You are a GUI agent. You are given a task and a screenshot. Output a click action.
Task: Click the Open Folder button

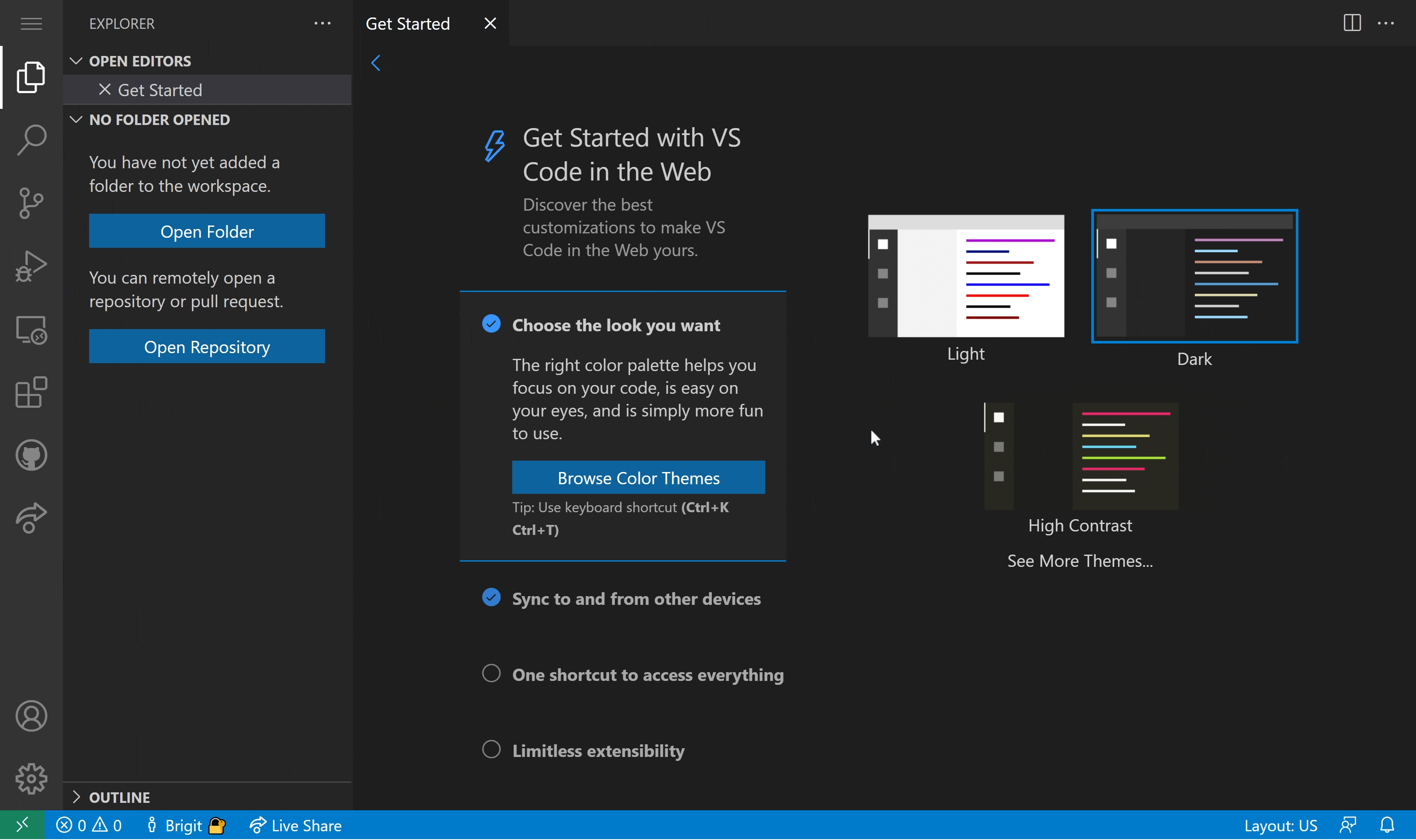pos(207,231)
